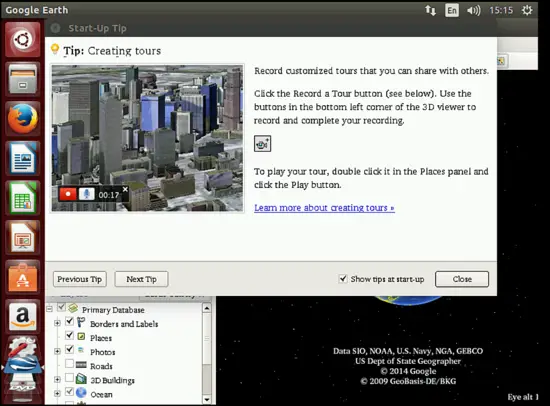Open the Amazon launcher icon
The height and width of the screenshot is (406, 550).
(22, 317)
